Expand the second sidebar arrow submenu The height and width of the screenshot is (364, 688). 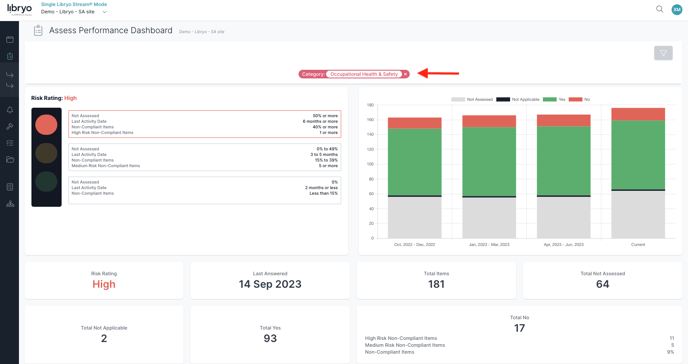click(10, 86)
